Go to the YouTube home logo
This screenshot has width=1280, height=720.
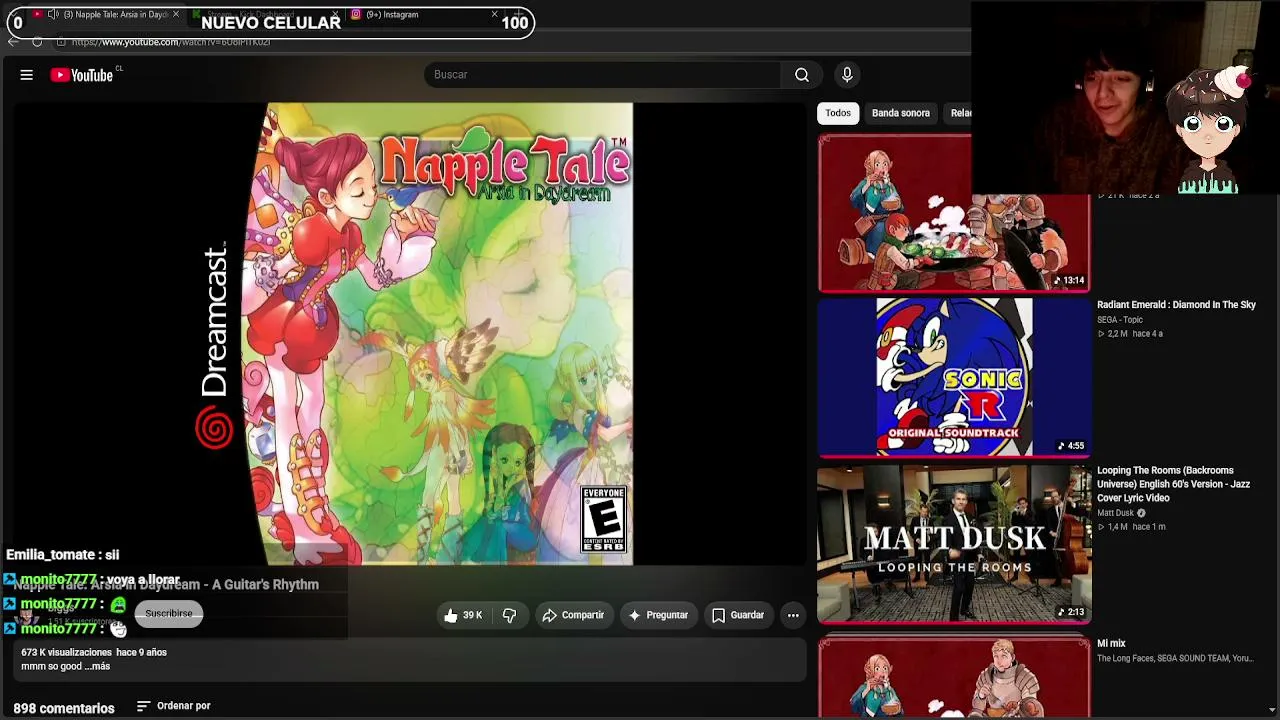82,75
